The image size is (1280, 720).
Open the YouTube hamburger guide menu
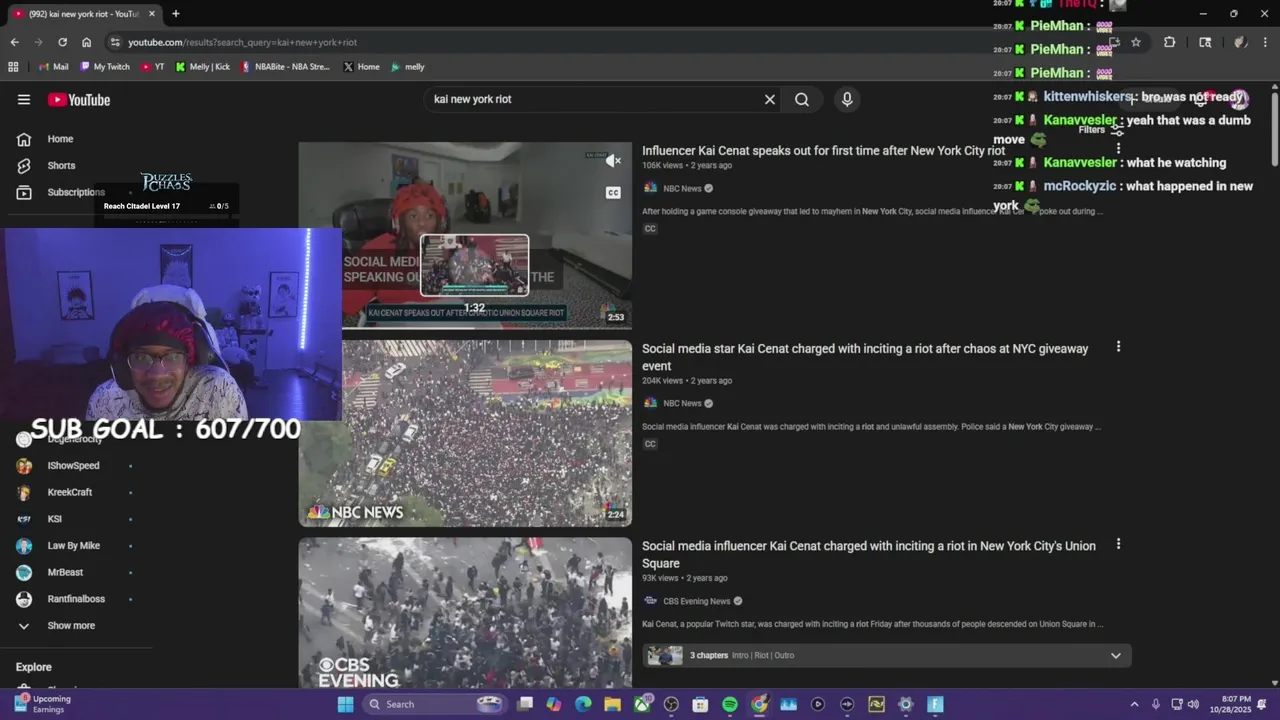24,99
